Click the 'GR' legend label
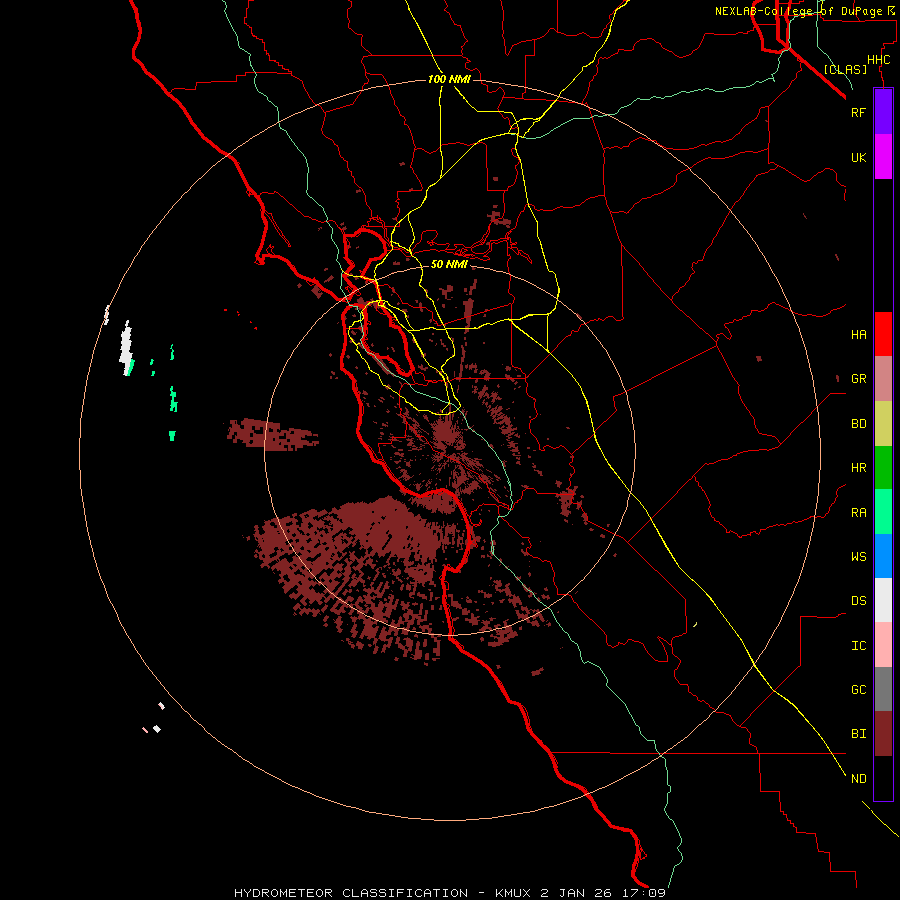 858,379
